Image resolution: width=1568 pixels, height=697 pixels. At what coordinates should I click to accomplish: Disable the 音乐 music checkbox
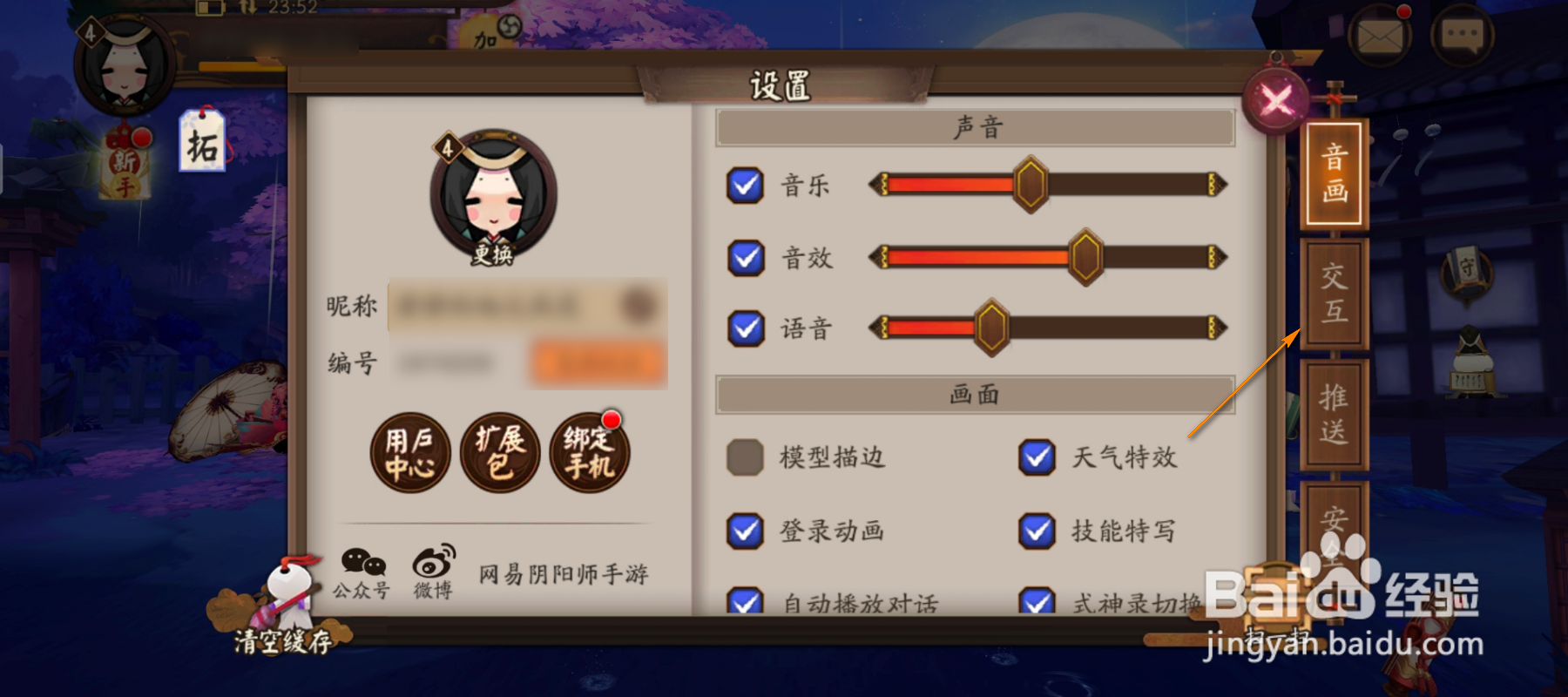(746, 186)
